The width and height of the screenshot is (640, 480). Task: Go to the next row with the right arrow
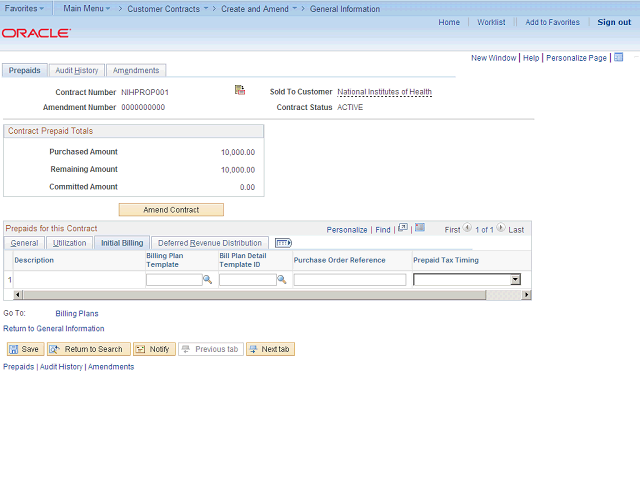pos(501,228)
